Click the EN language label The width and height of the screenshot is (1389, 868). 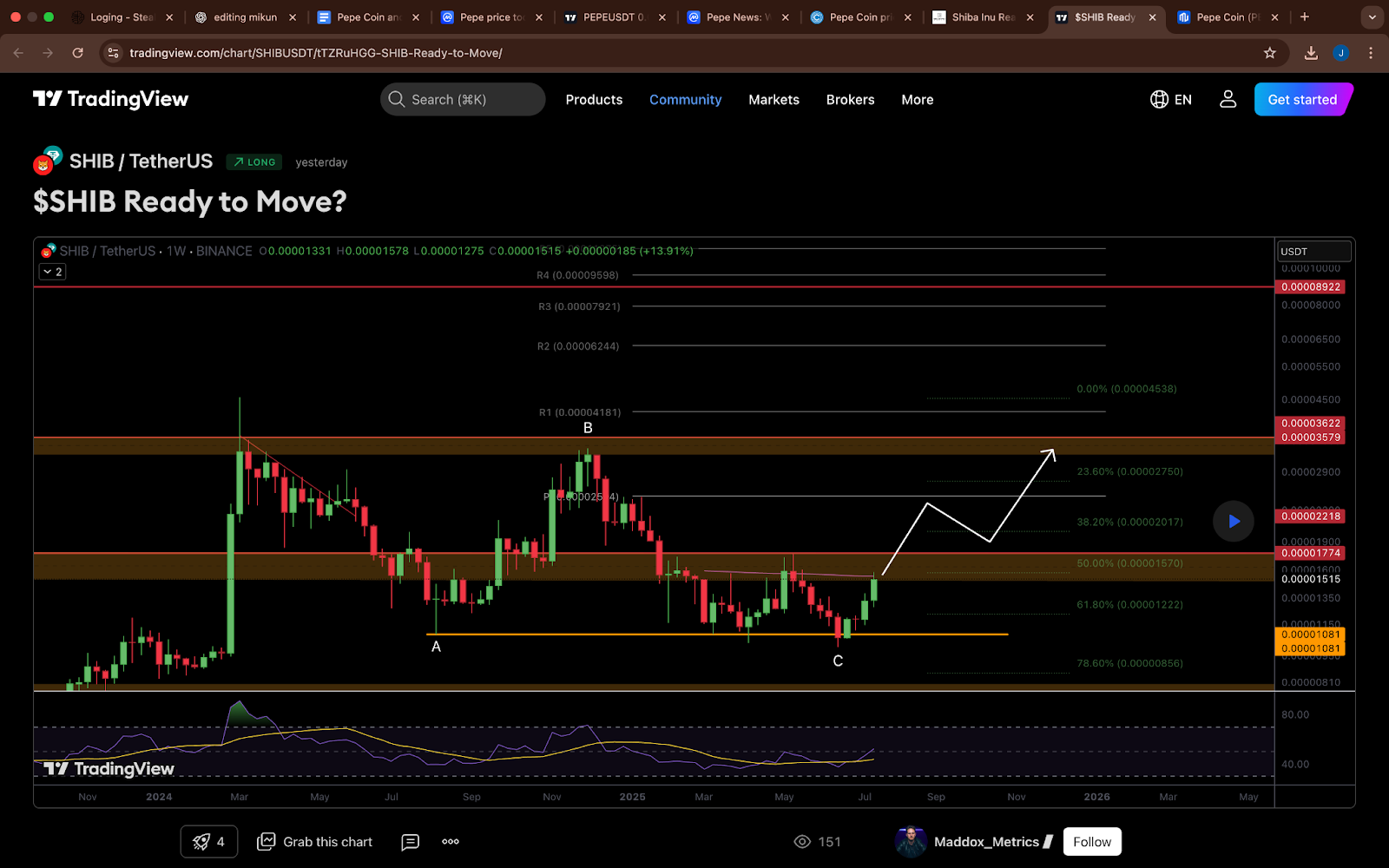coord(1182,100)
